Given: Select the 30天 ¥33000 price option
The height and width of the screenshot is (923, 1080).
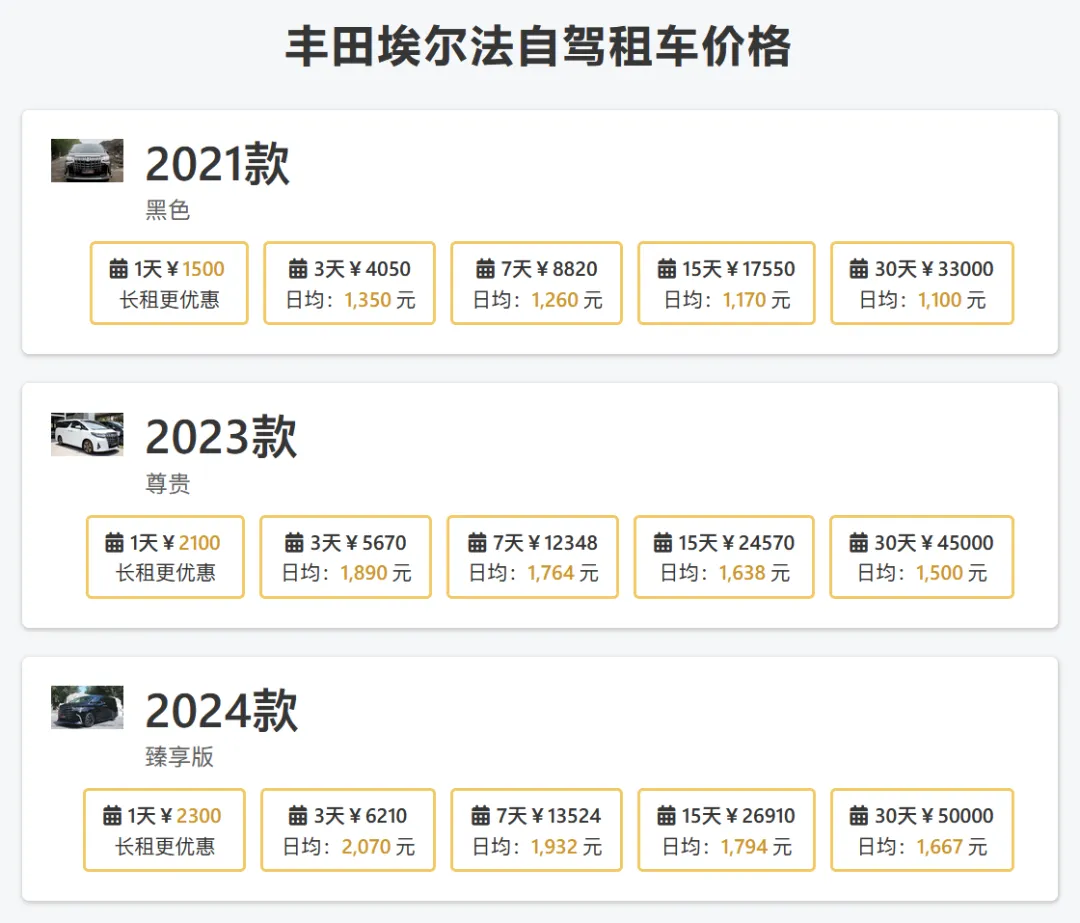Looking at the screenshot, I should click(x=922, y=283).
